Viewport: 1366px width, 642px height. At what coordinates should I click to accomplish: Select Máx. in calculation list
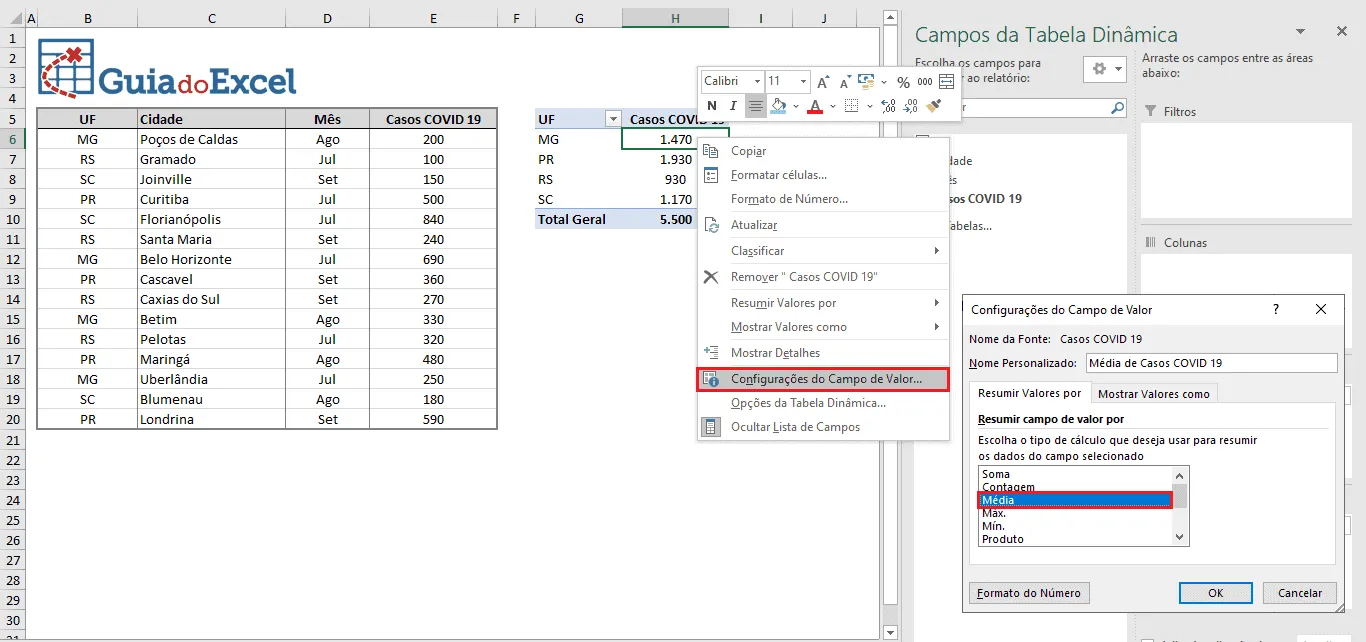click(1075, 513)
